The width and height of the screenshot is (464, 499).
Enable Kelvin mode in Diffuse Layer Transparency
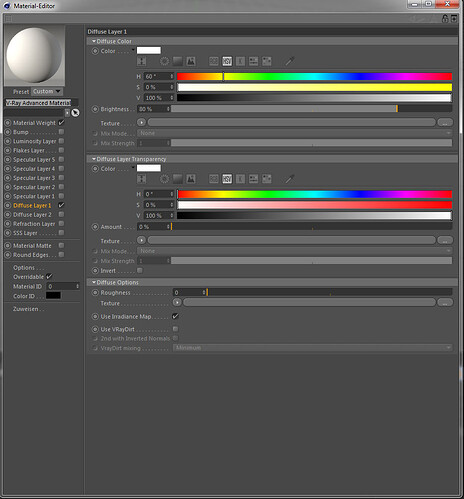point(240,179)
